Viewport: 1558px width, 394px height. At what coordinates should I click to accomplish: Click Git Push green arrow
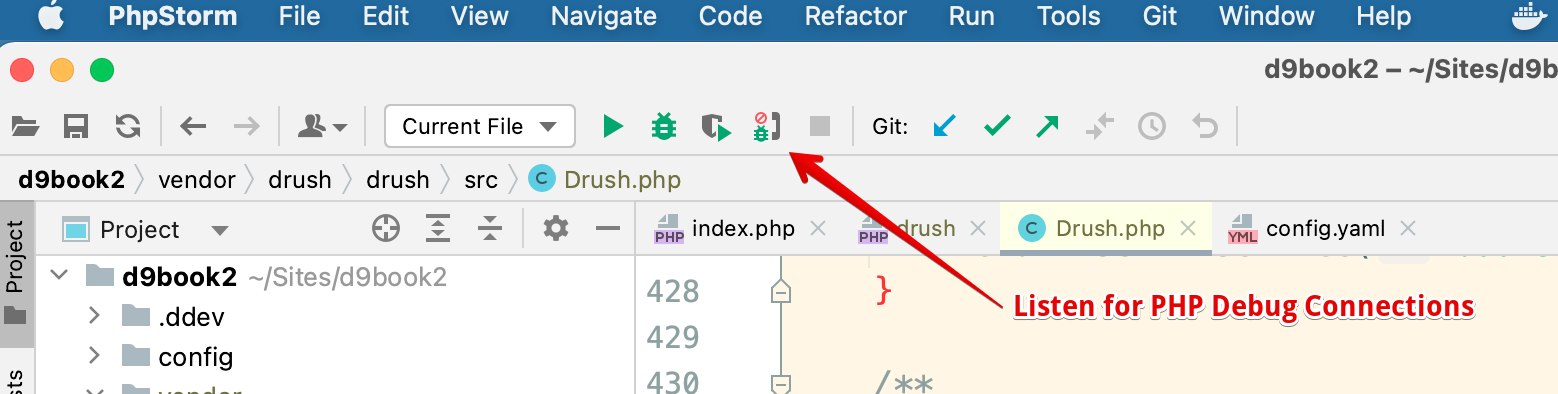pos(1047,126)
